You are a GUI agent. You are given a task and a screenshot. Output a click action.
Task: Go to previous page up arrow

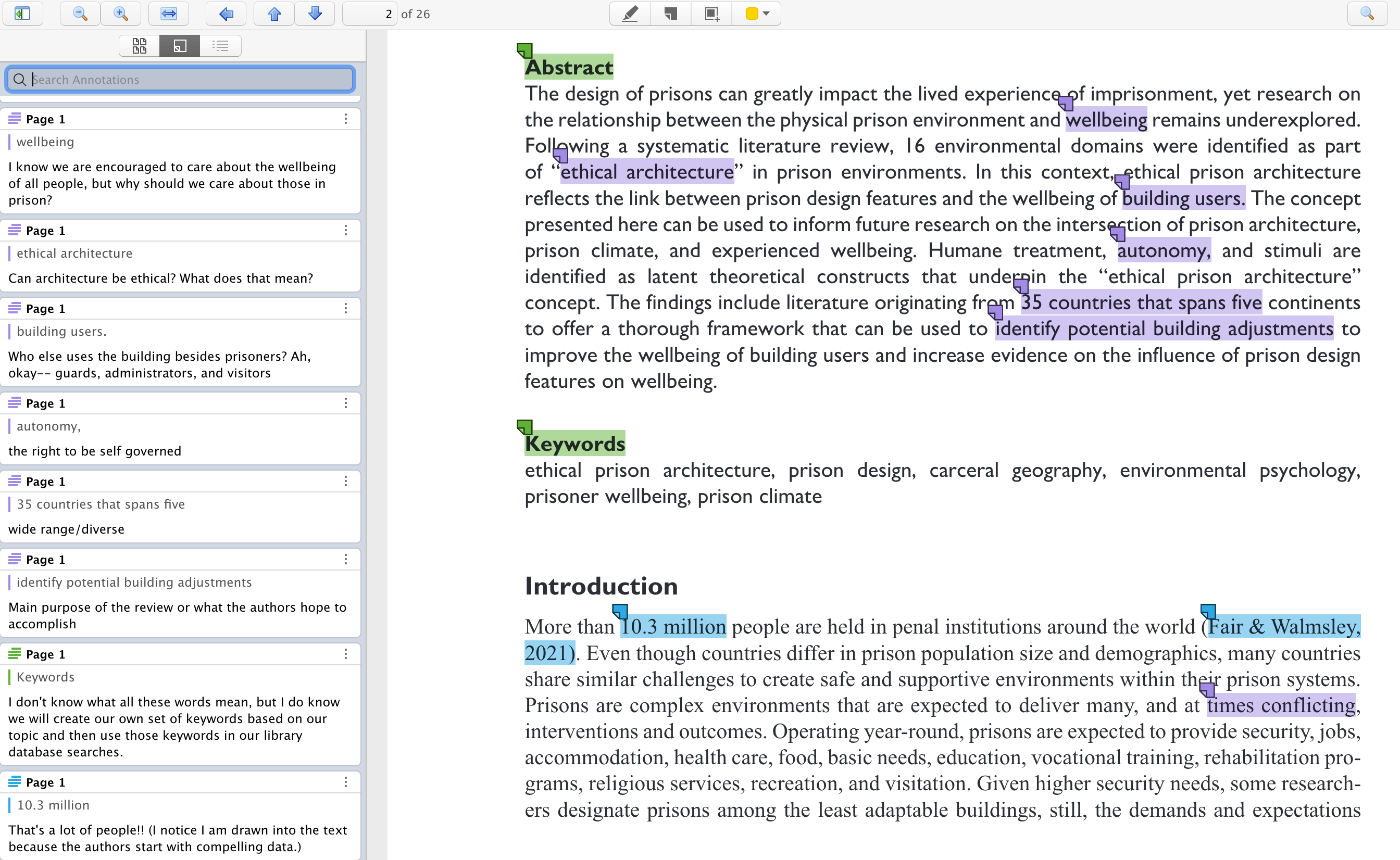pos(274,14)
